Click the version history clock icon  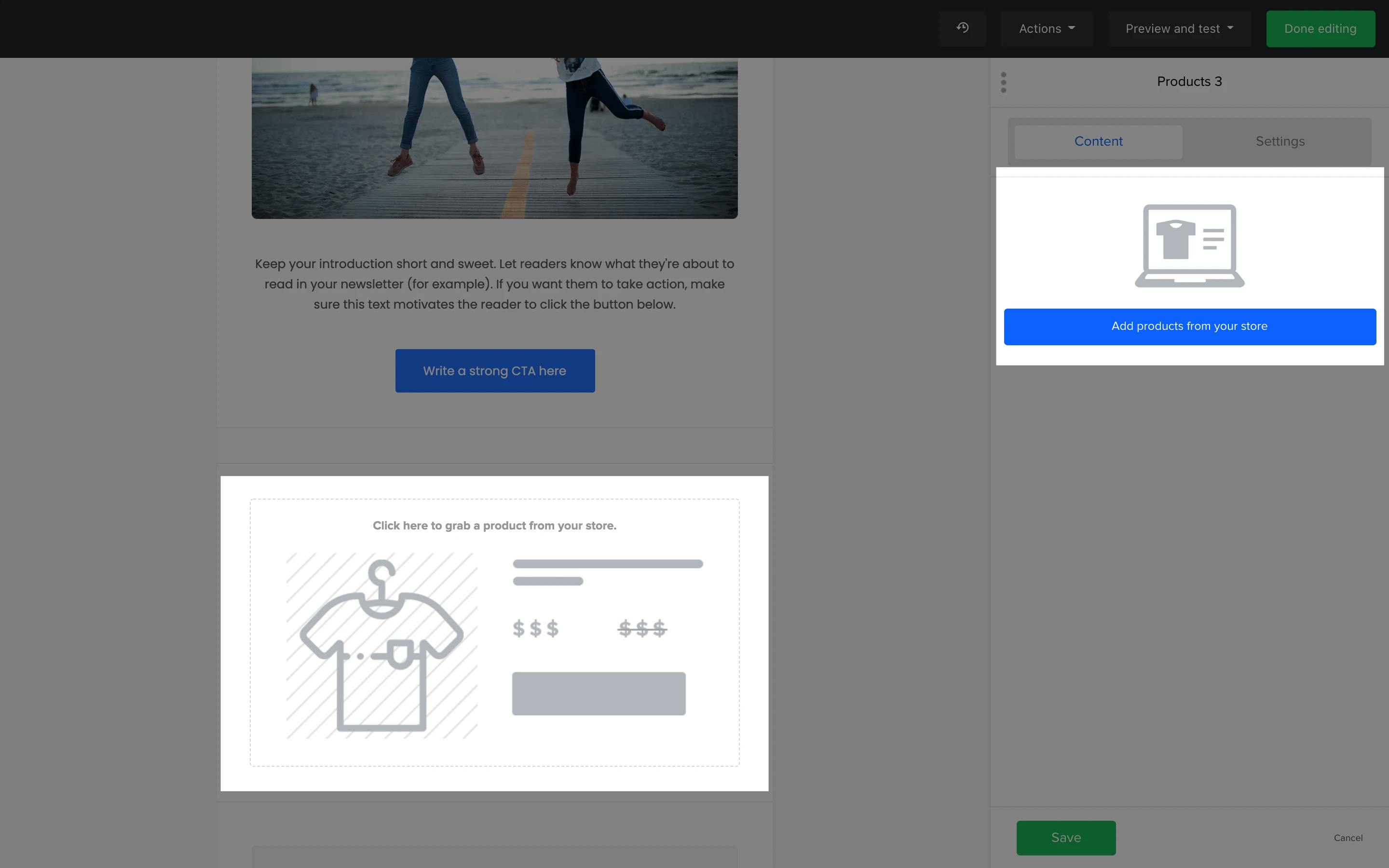click(962, 28)
